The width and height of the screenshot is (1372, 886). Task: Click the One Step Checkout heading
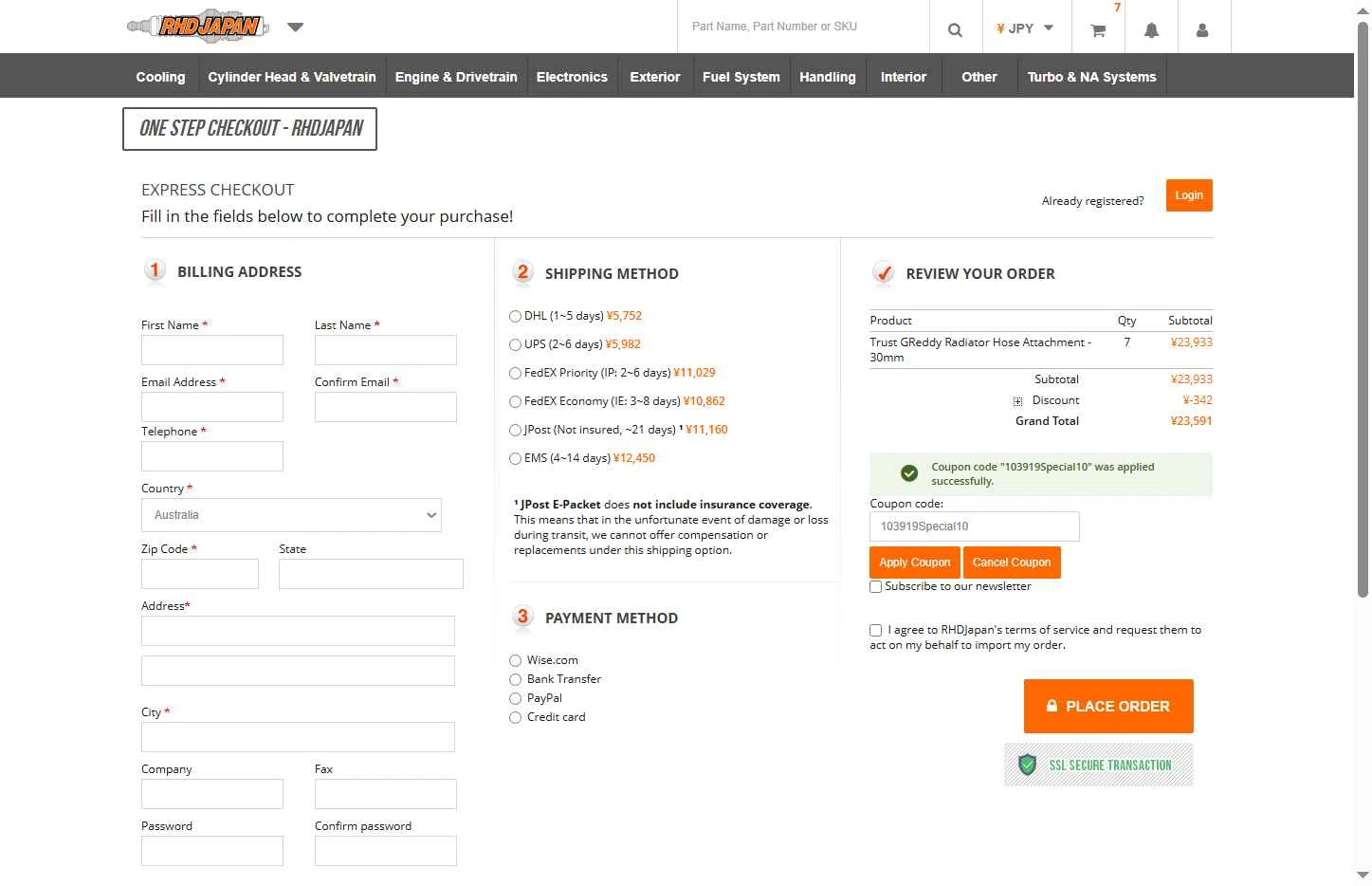click(250, 129)
